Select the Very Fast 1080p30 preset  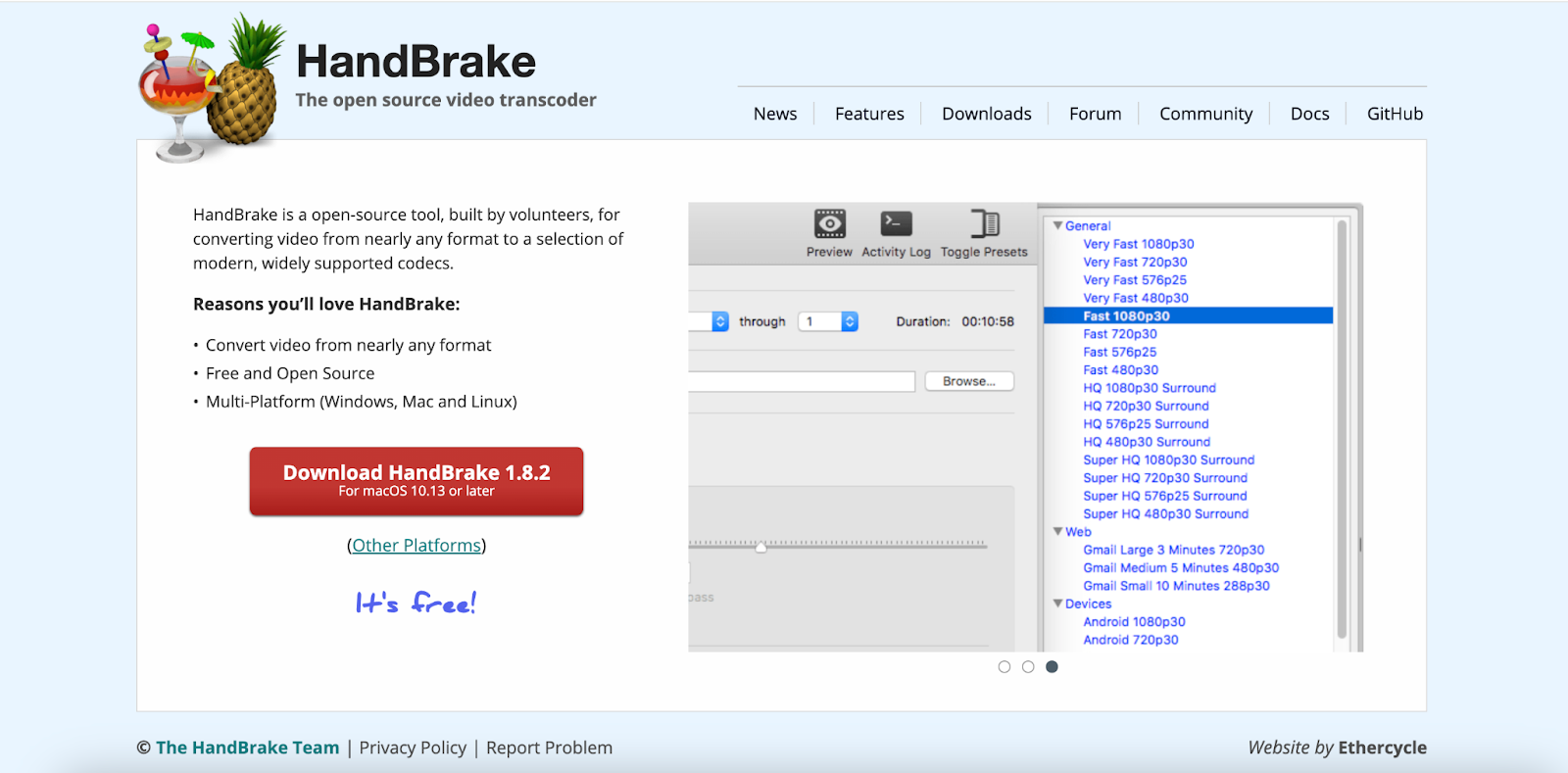[x=1139, y=244]
